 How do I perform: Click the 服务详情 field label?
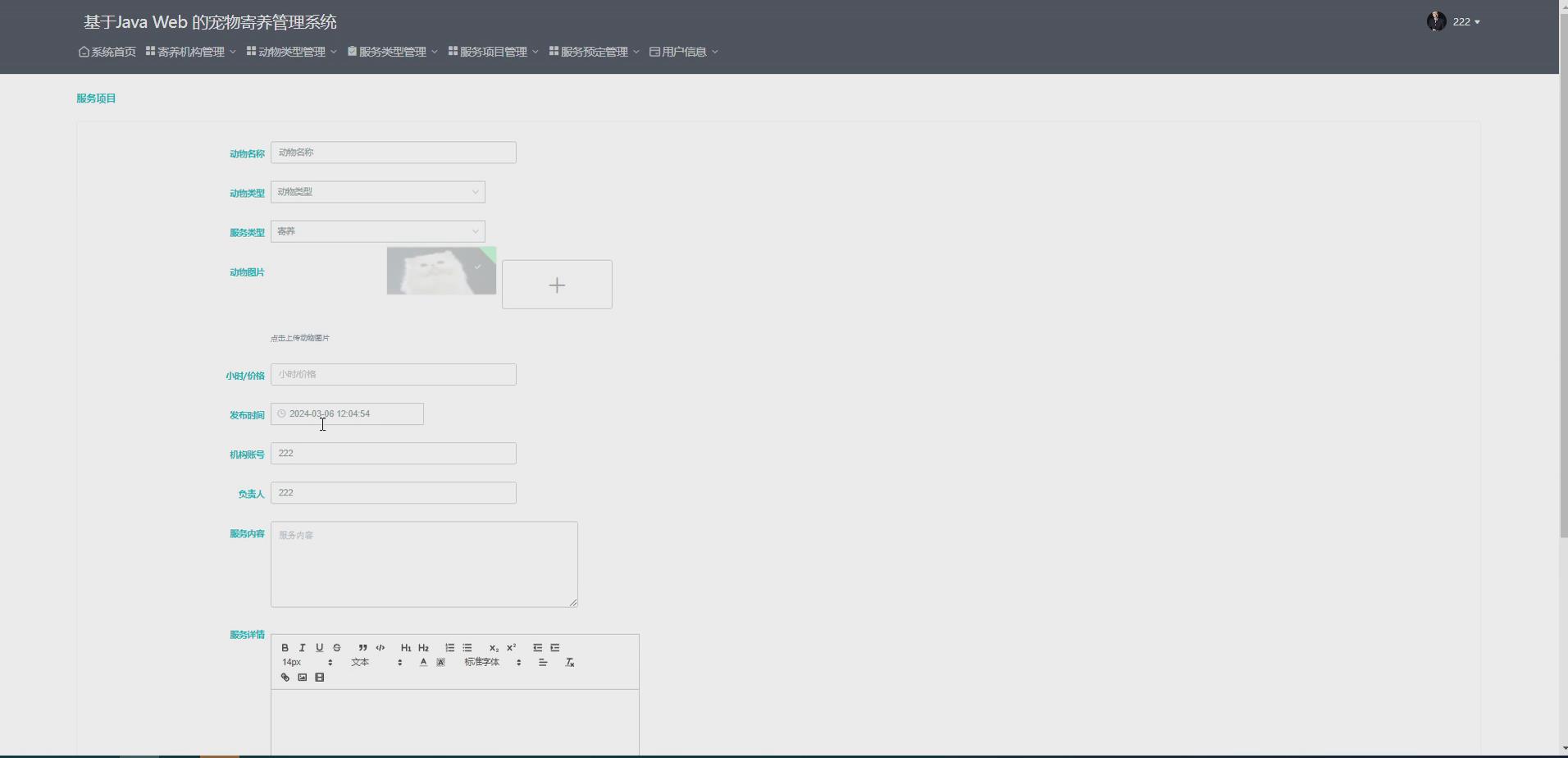pos(247,635)
